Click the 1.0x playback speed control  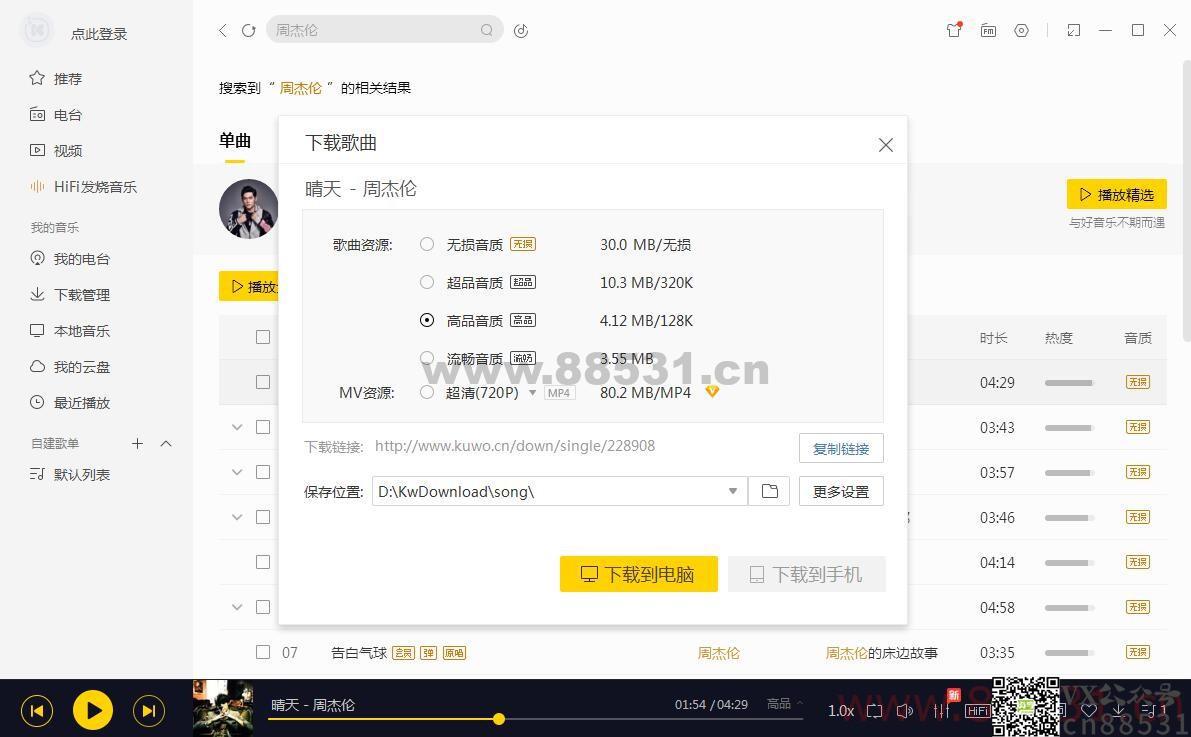coord(841,711)
